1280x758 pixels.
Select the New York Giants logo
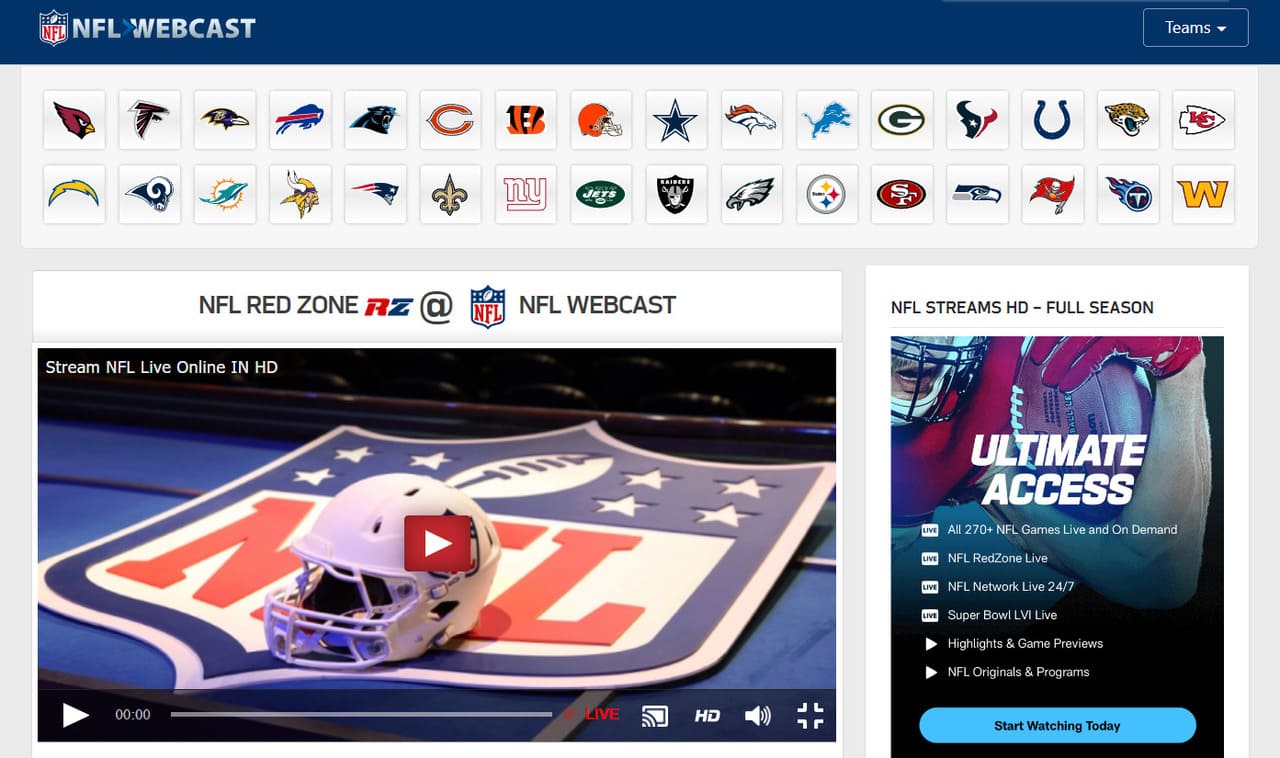(x=526, y=194)
